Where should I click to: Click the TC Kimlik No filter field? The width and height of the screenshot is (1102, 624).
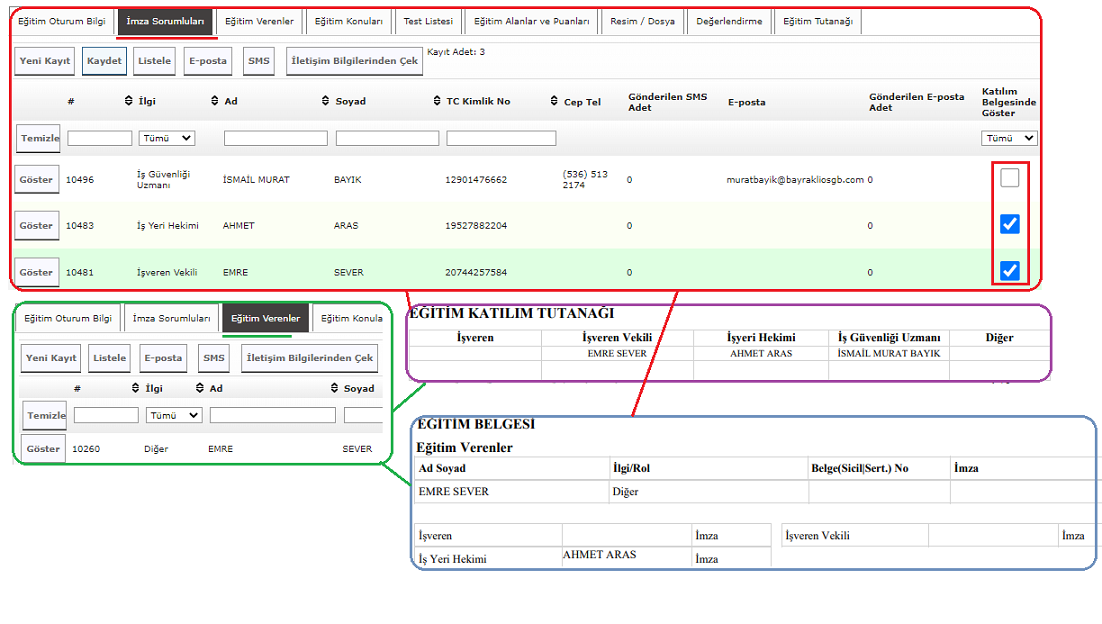coord(501,138)
